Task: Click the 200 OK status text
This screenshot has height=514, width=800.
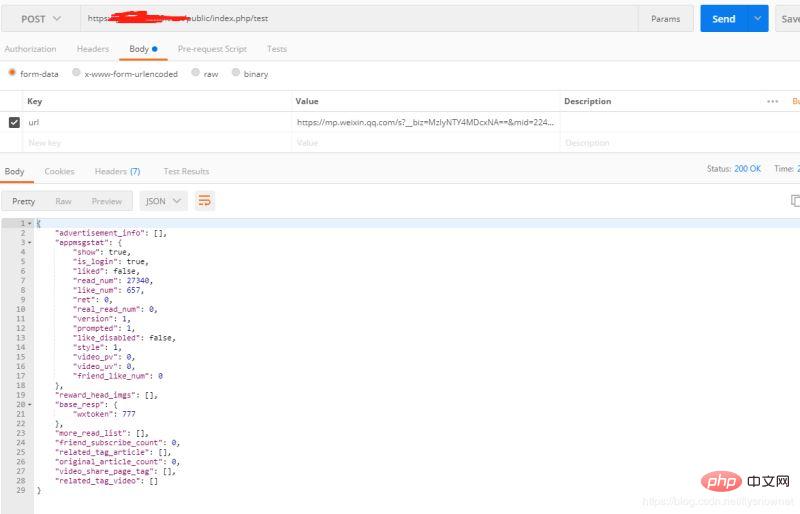Action: pyautogui.click(x=747, y=168)
